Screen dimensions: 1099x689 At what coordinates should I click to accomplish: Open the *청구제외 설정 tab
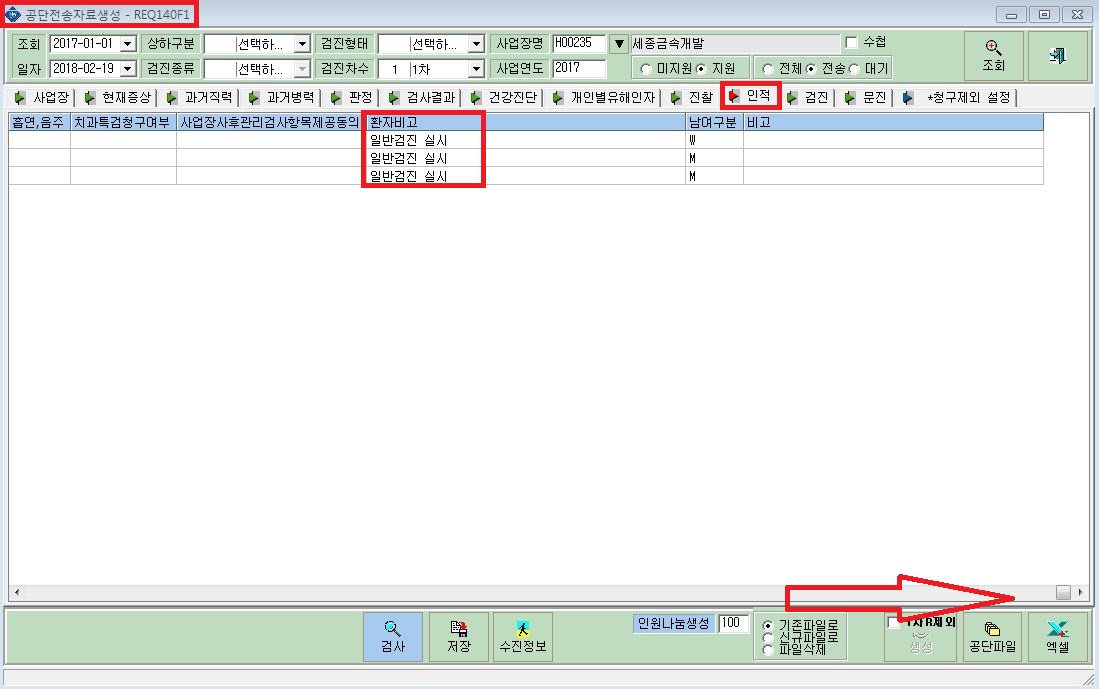coord(958,97)
